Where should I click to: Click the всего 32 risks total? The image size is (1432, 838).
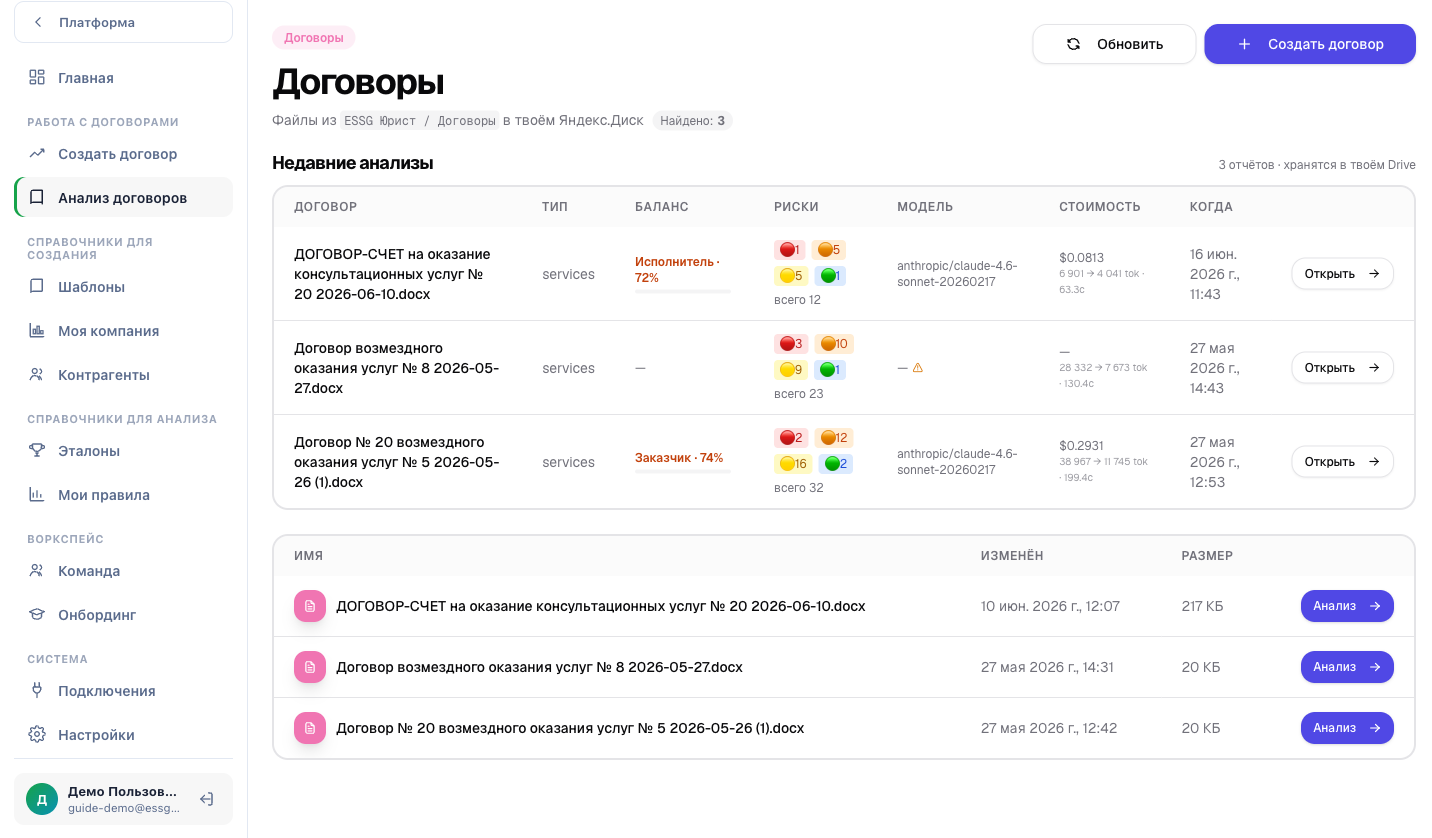pos(799,488)
